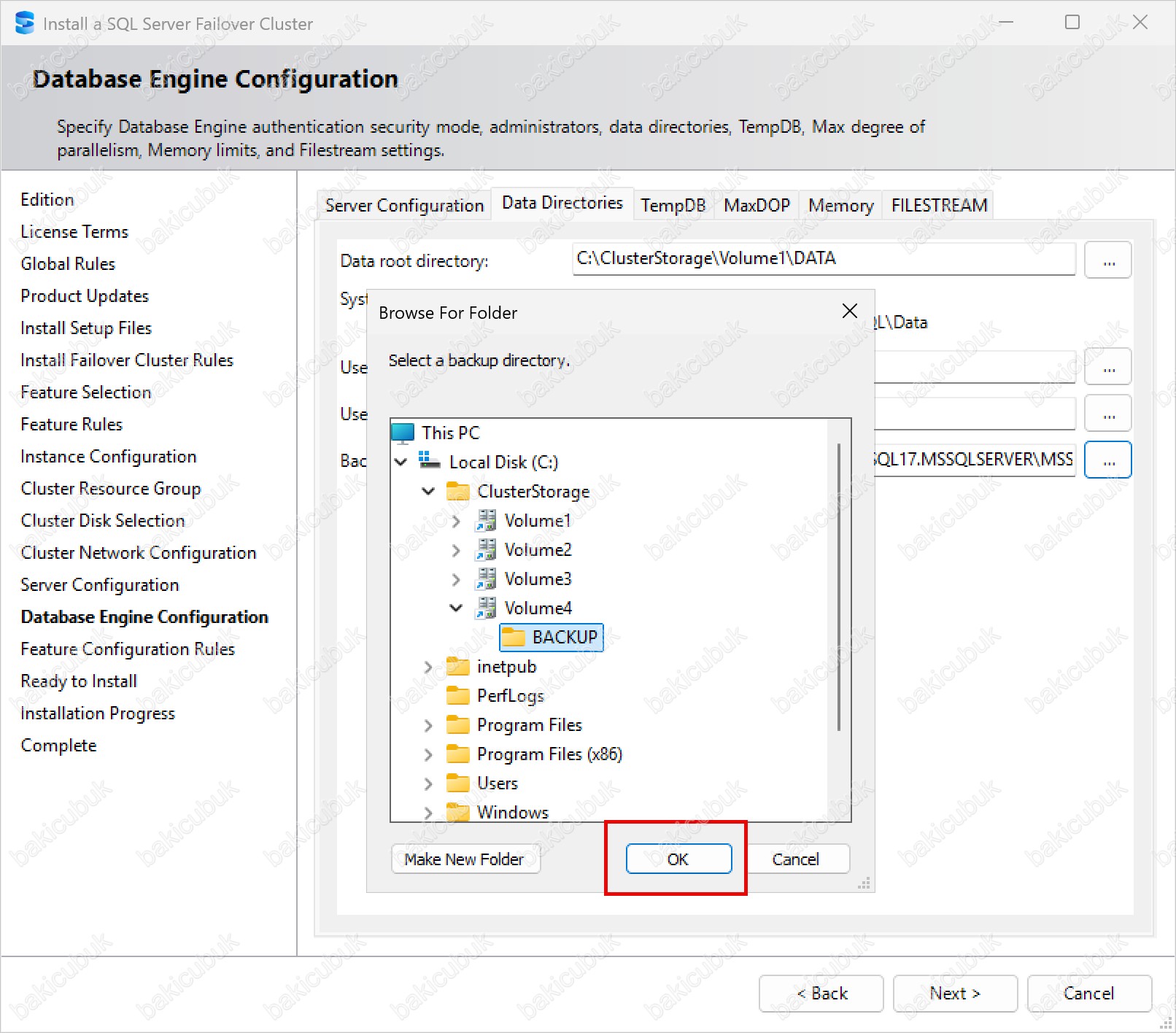Click the Make New Folder button

pos(465,859)
